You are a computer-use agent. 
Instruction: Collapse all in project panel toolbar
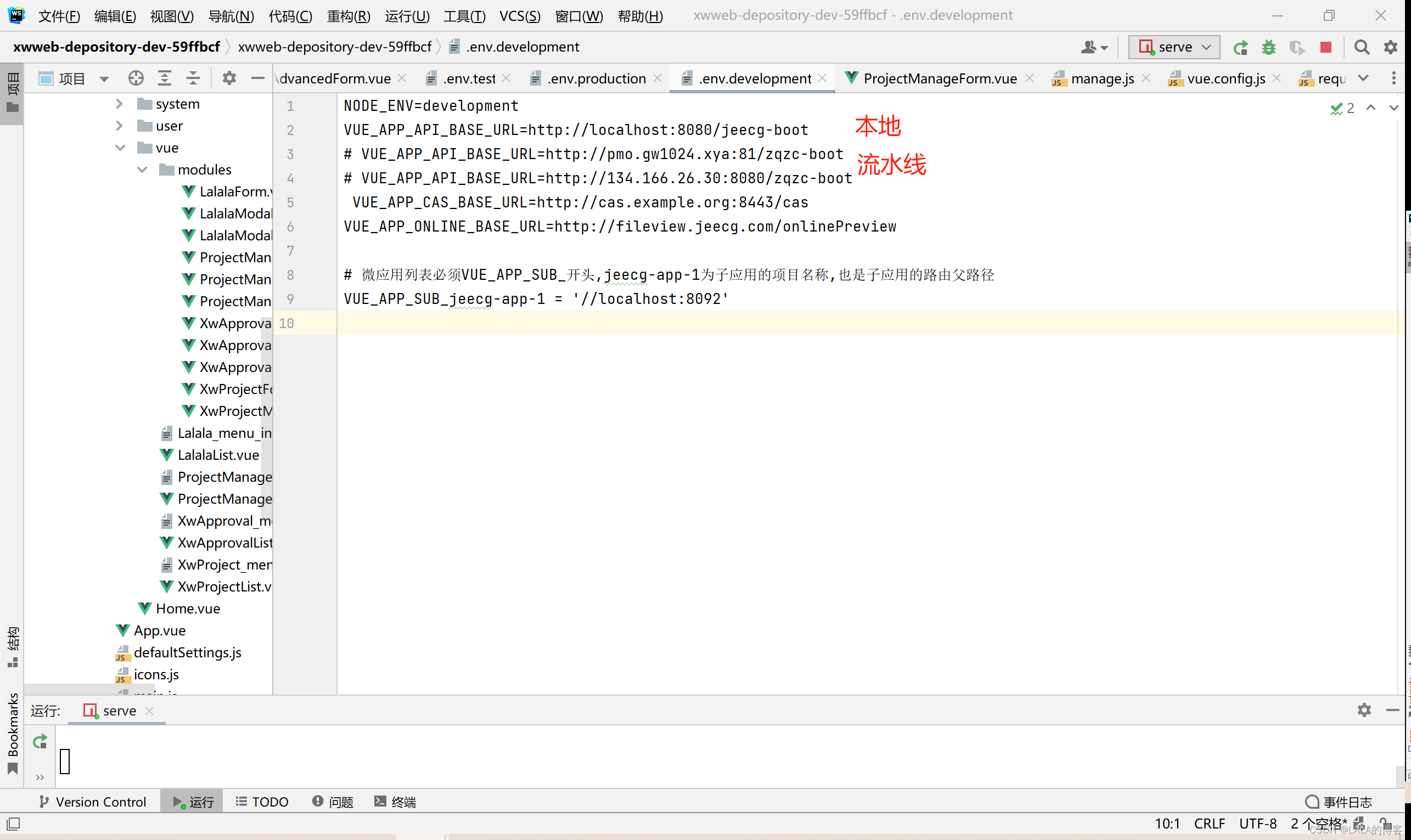point(193,78)
